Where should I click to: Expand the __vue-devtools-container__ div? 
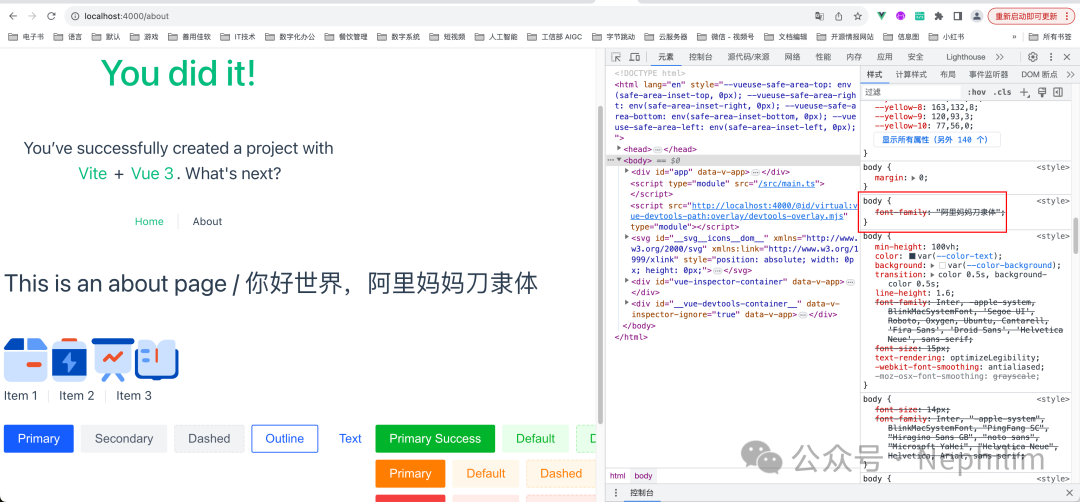[627, 303]
